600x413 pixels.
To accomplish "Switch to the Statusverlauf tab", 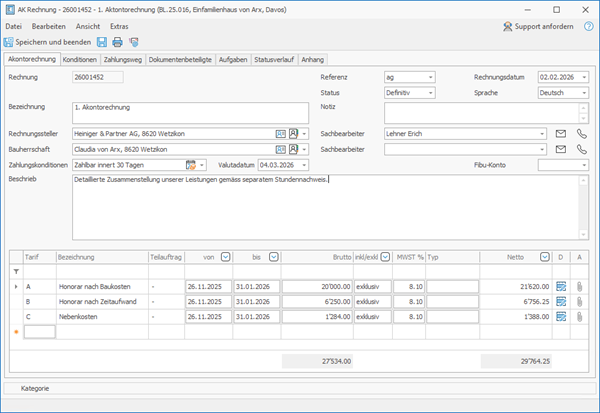I will tap(274, 59).
